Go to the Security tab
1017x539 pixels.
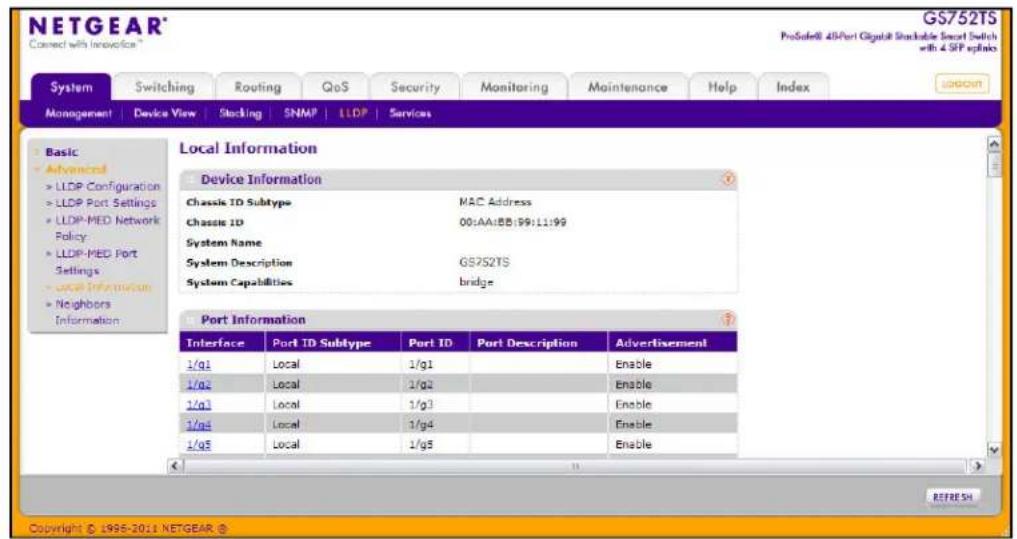(415, 87)
